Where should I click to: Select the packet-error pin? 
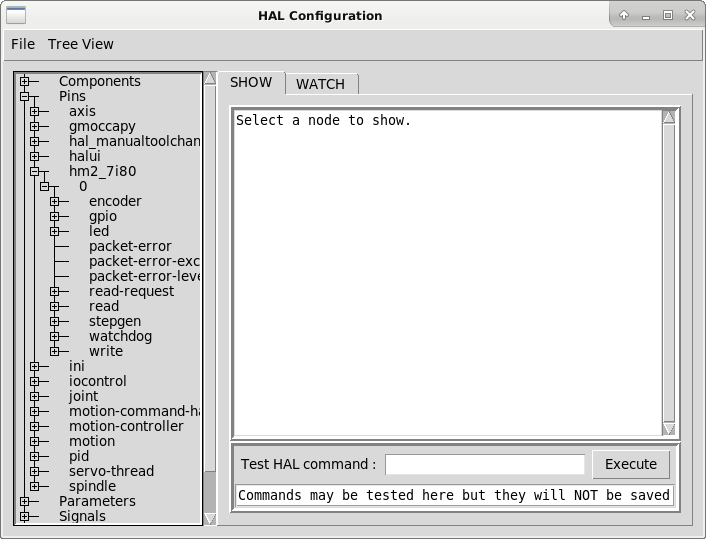pos(130,246)
